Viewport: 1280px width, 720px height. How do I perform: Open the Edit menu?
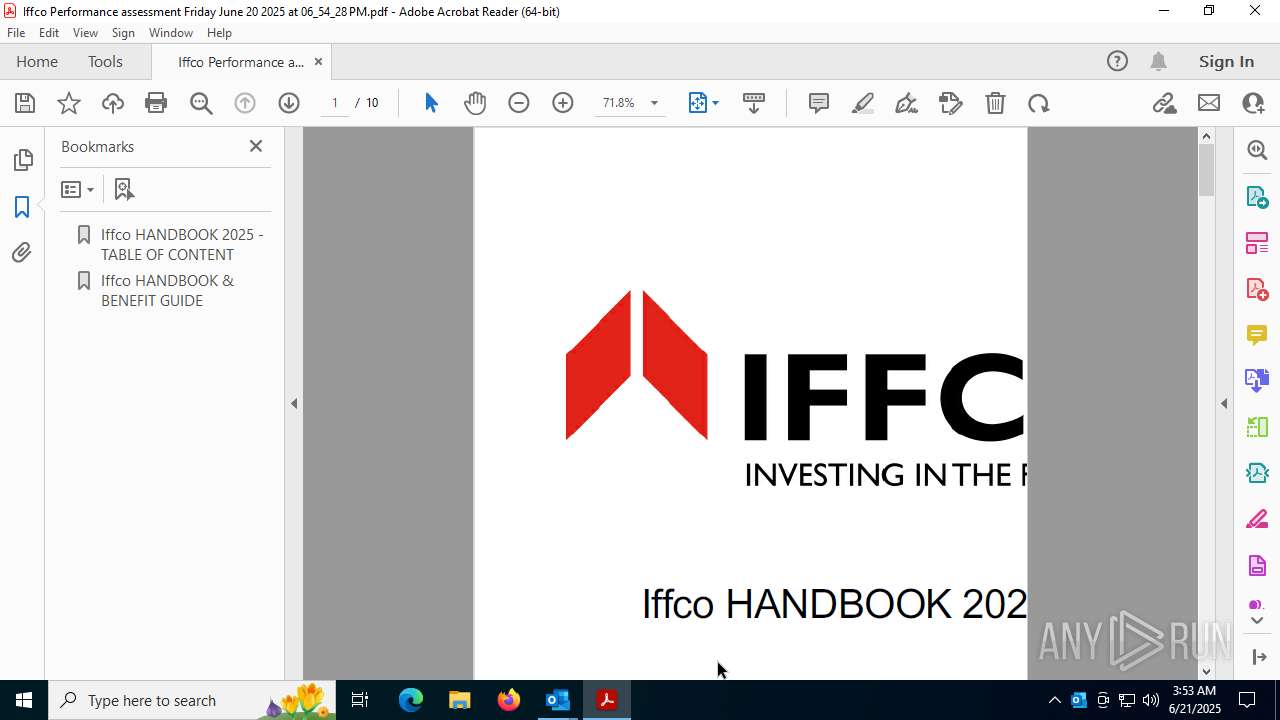click(x=49, y=33)
